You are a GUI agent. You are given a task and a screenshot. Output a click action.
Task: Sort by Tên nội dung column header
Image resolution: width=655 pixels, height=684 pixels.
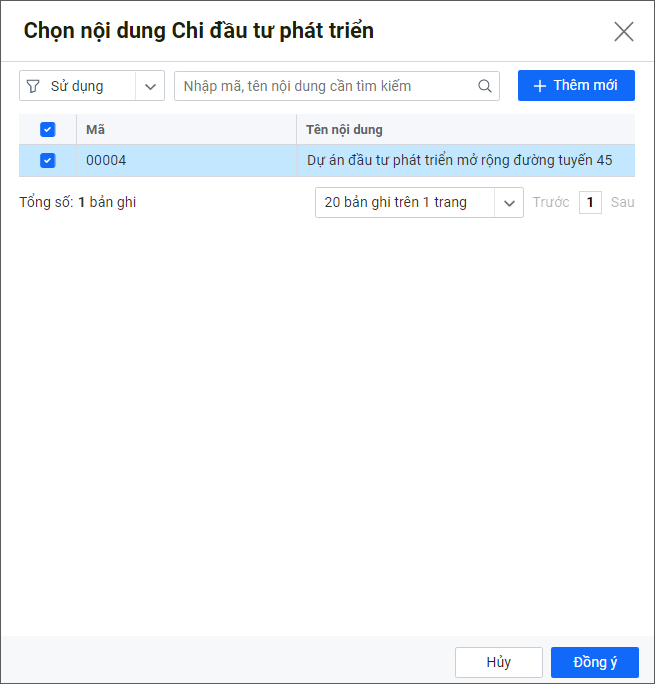(344, 129)
